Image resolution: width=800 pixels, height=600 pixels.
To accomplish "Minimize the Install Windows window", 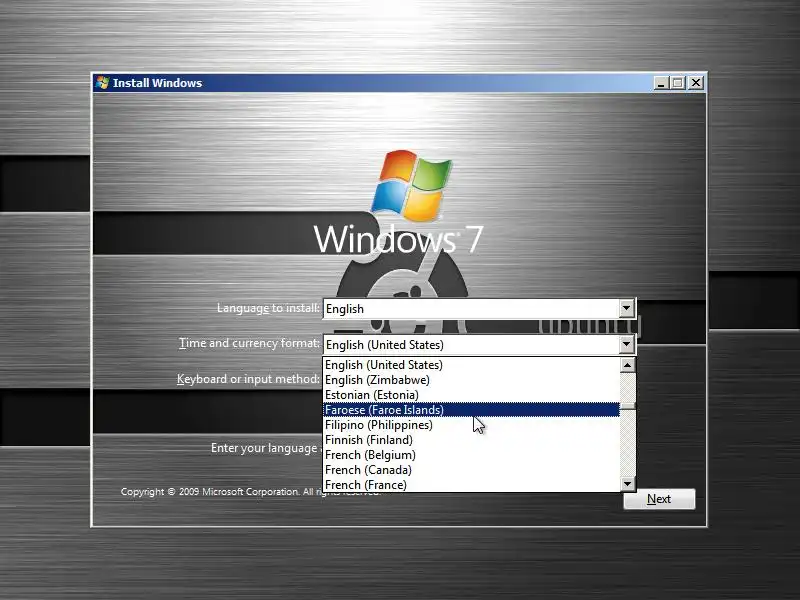I will 661,83.
